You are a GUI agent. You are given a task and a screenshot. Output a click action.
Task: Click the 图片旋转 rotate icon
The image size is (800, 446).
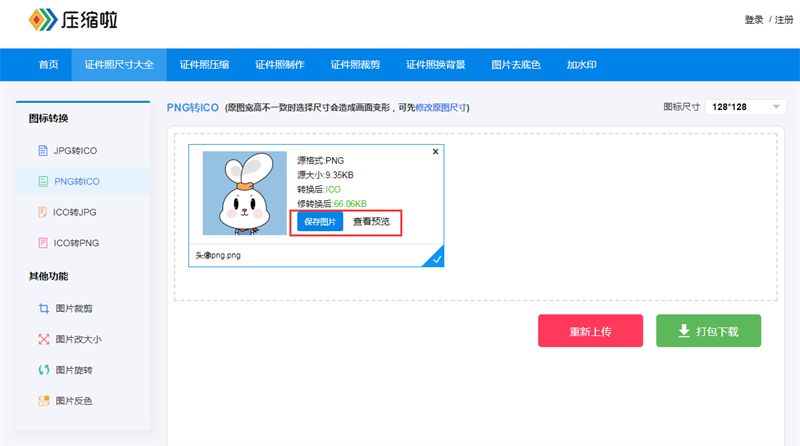point(44,370)
